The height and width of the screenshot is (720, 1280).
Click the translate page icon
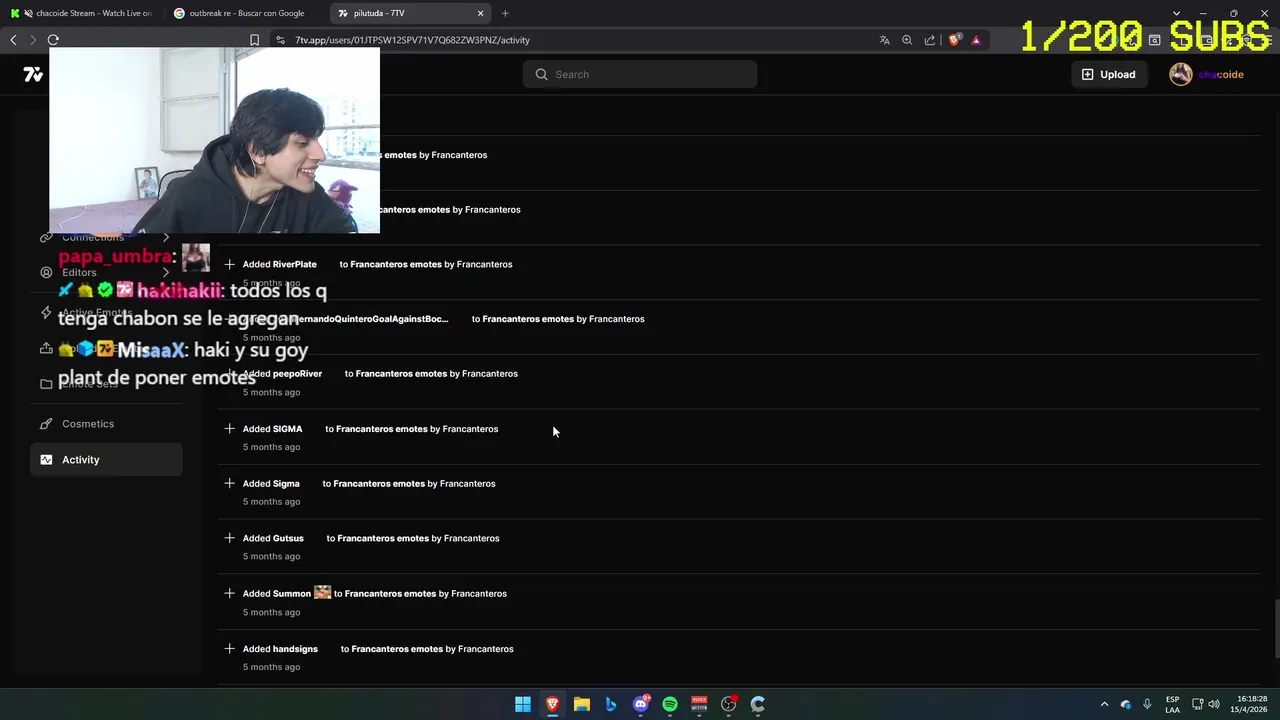click(884, 40)
